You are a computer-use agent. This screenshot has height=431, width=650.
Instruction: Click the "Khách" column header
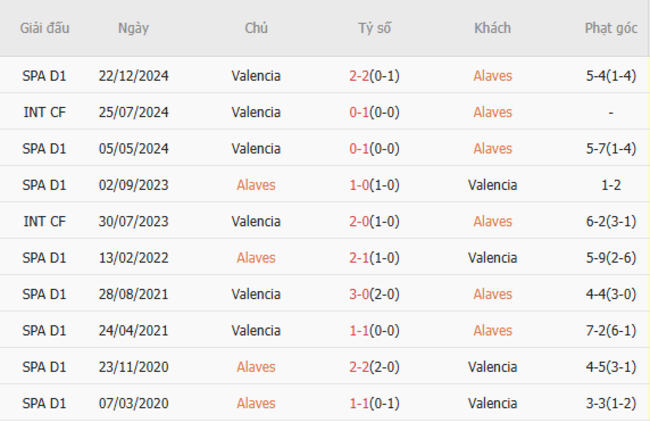point(492,28)
